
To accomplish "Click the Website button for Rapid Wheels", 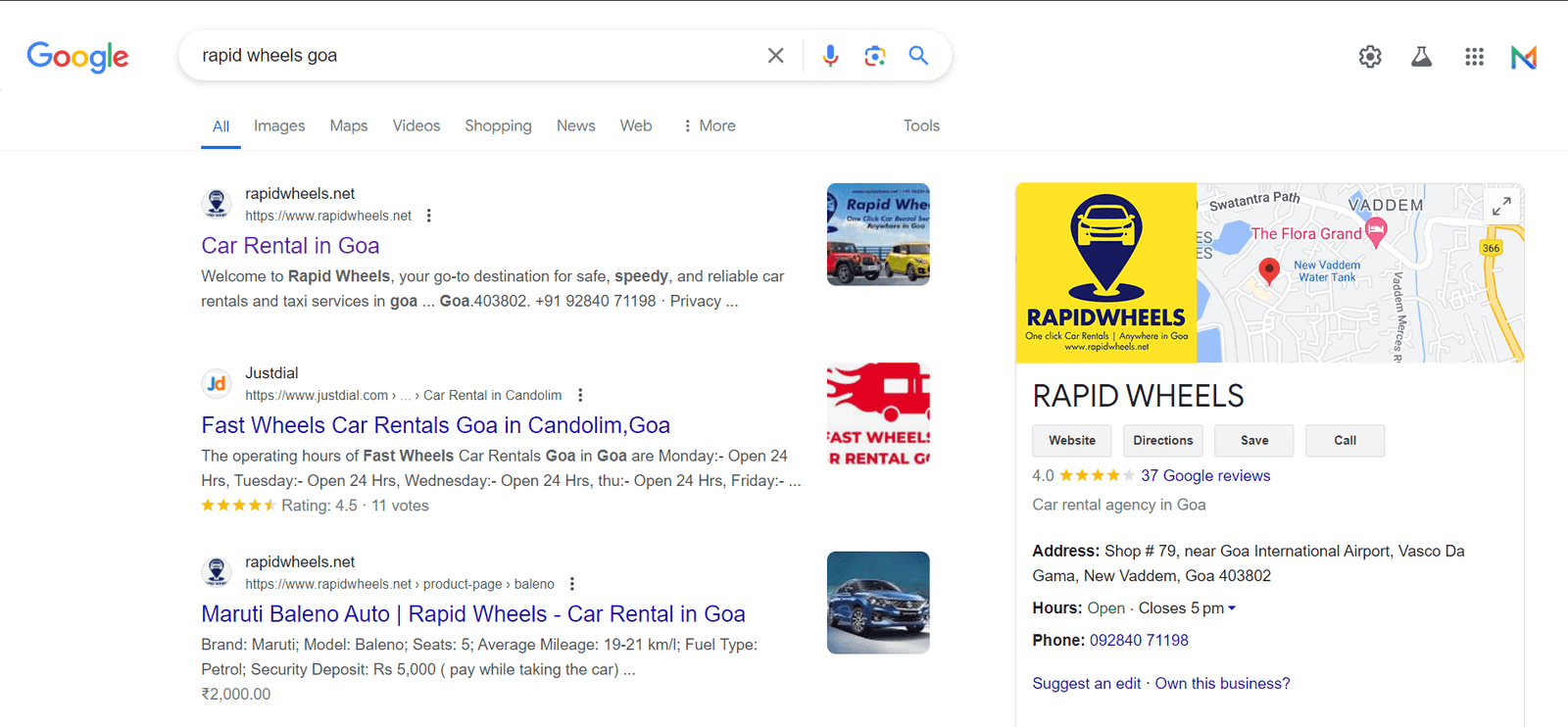I will point(1072,441).
